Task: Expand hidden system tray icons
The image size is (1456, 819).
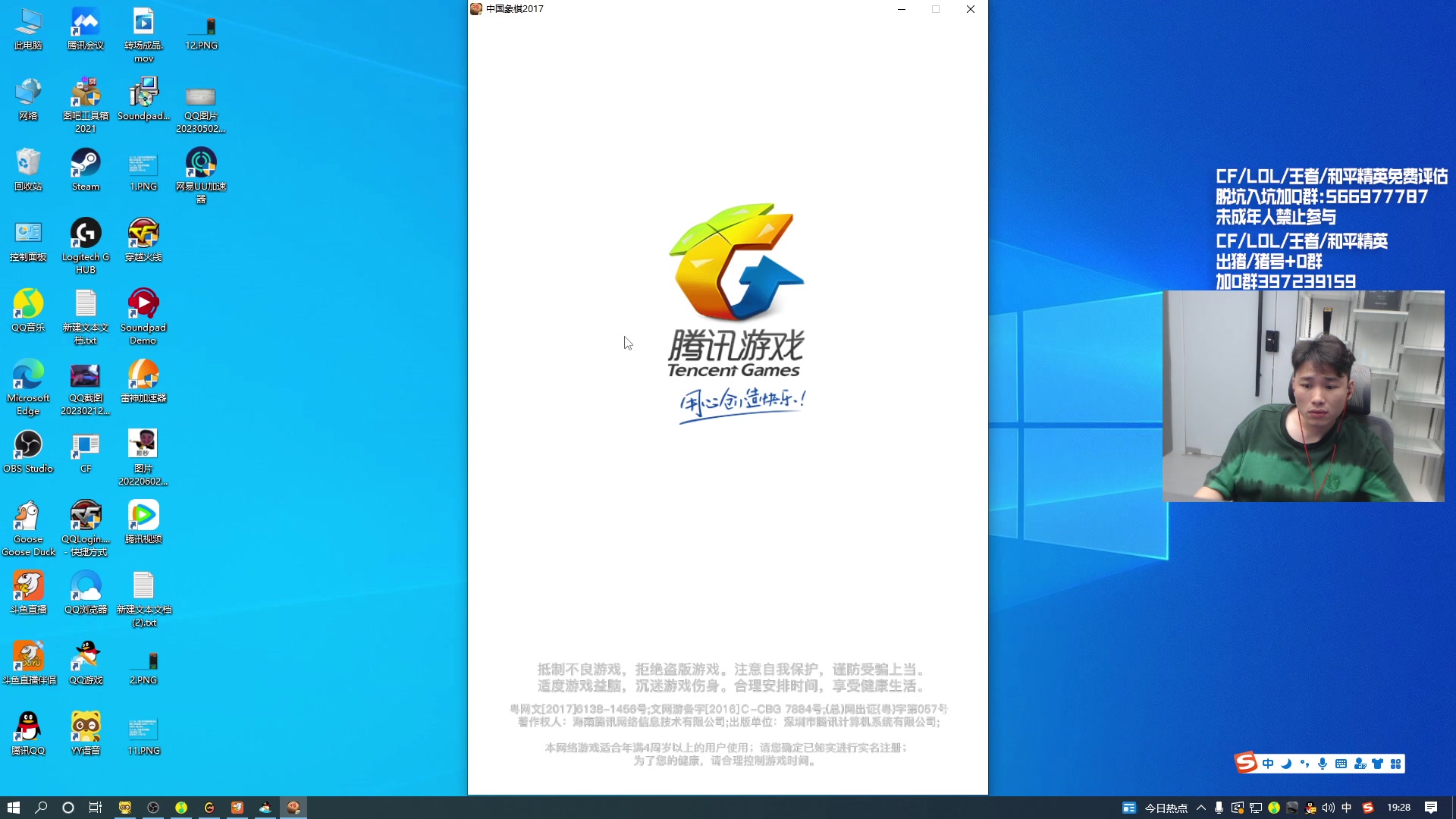Action: tap(1201, 808)
